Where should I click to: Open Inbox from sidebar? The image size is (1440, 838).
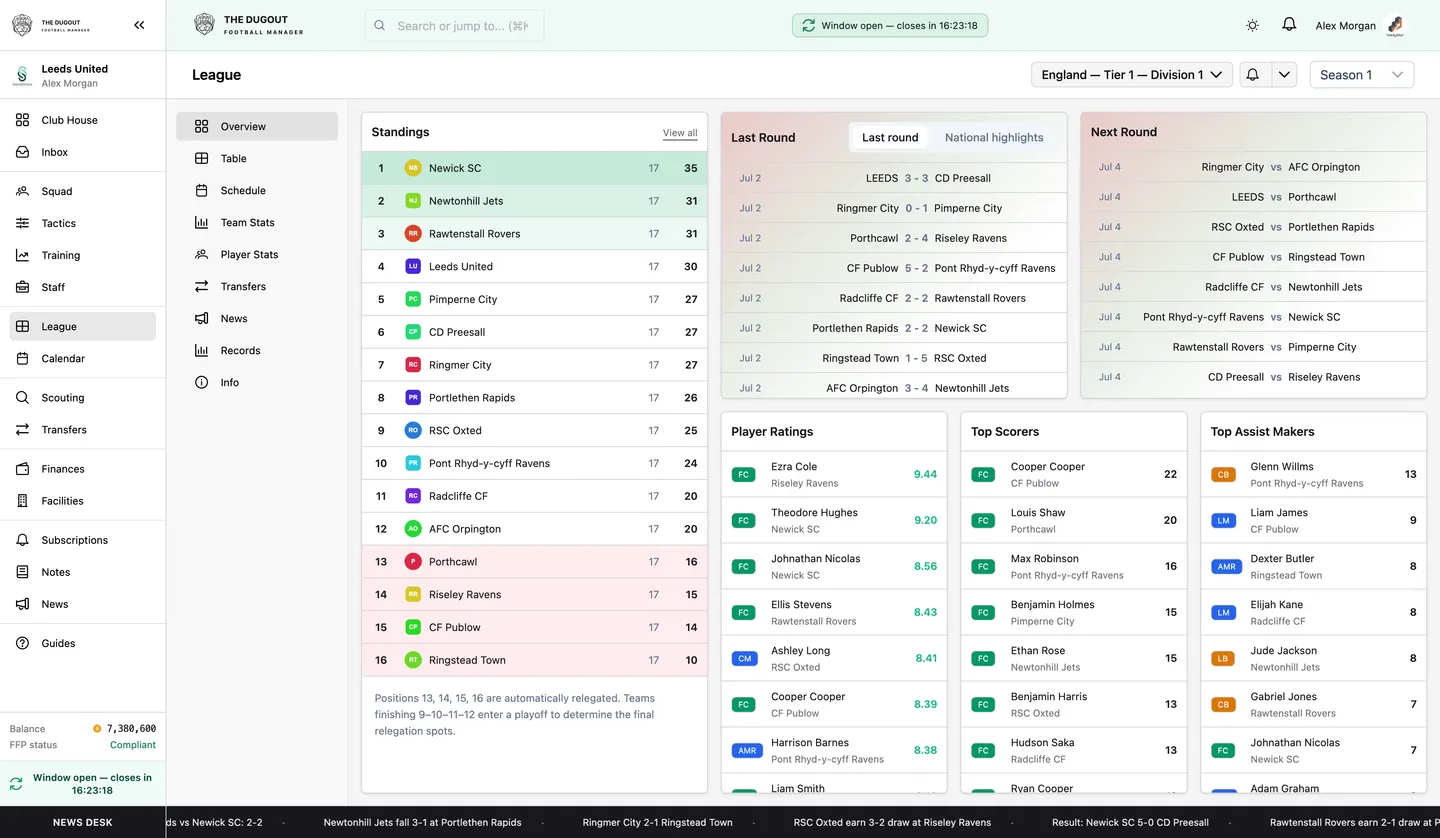[x=83, y=152]
